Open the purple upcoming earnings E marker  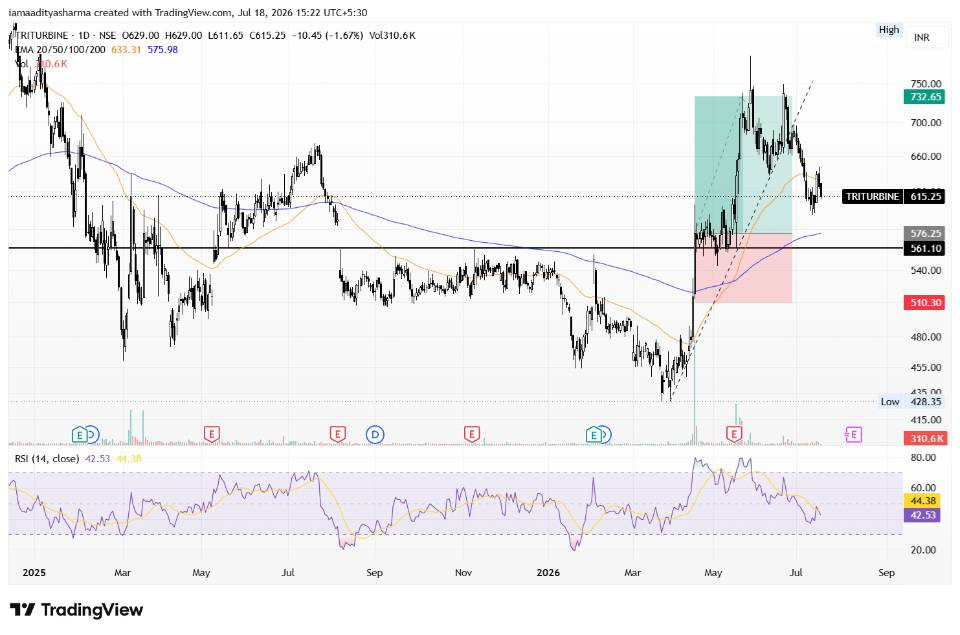853,435
